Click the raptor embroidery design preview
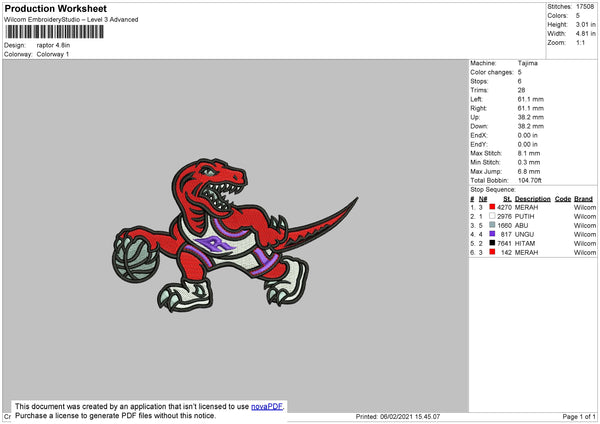 234,236
